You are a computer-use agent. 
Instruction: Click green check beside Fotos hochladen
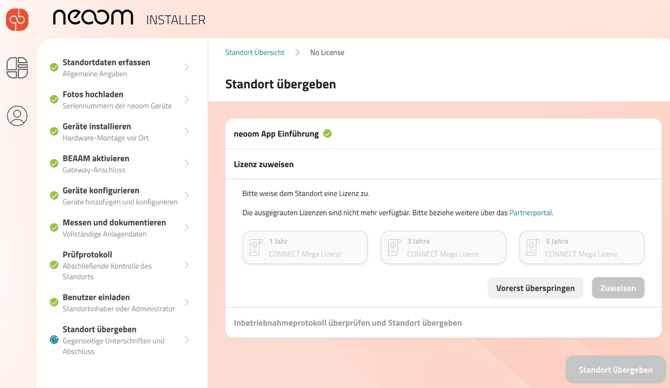[54, 100]
